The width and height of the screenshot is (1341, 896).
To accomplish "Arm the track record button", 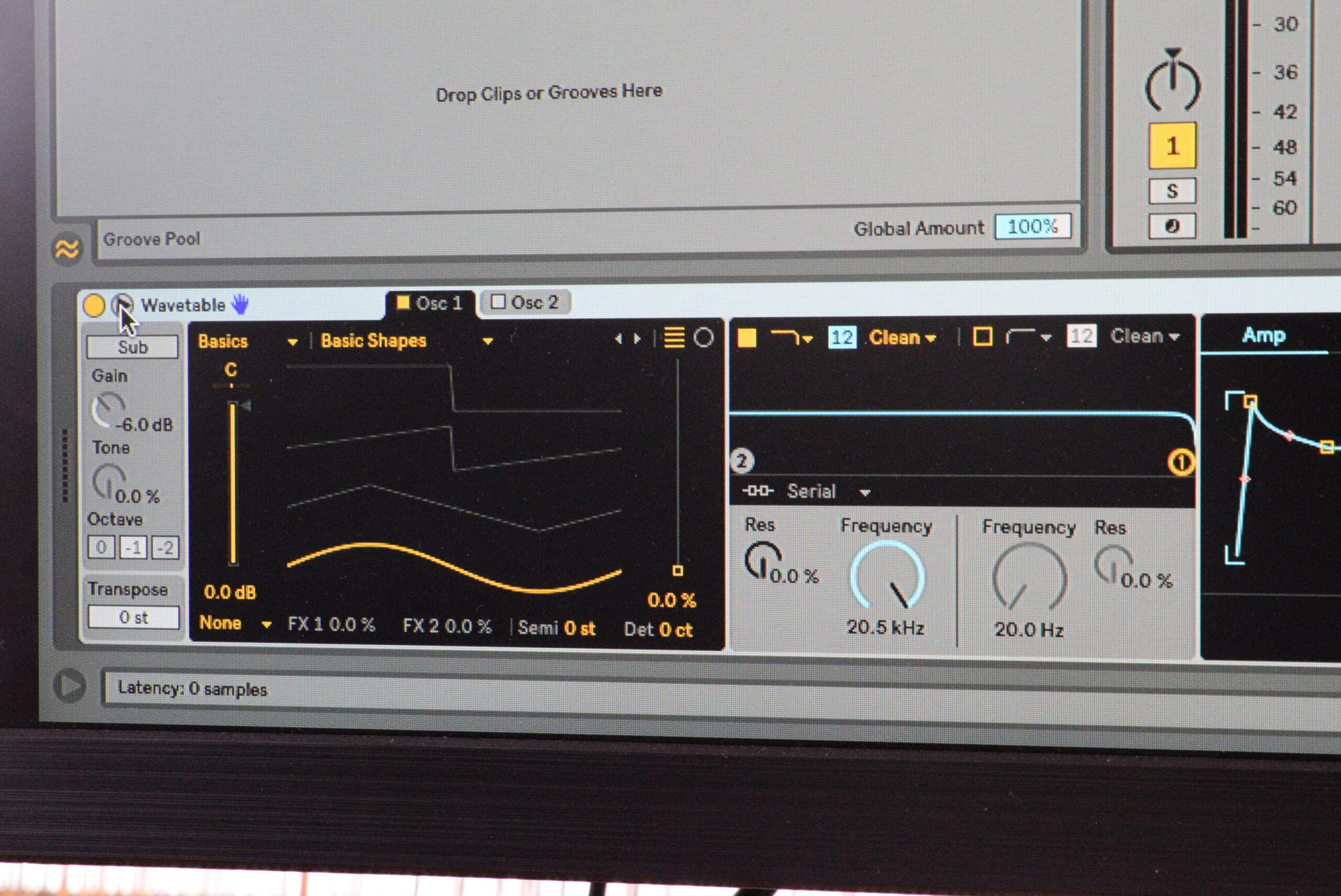I will point(1172,226).
